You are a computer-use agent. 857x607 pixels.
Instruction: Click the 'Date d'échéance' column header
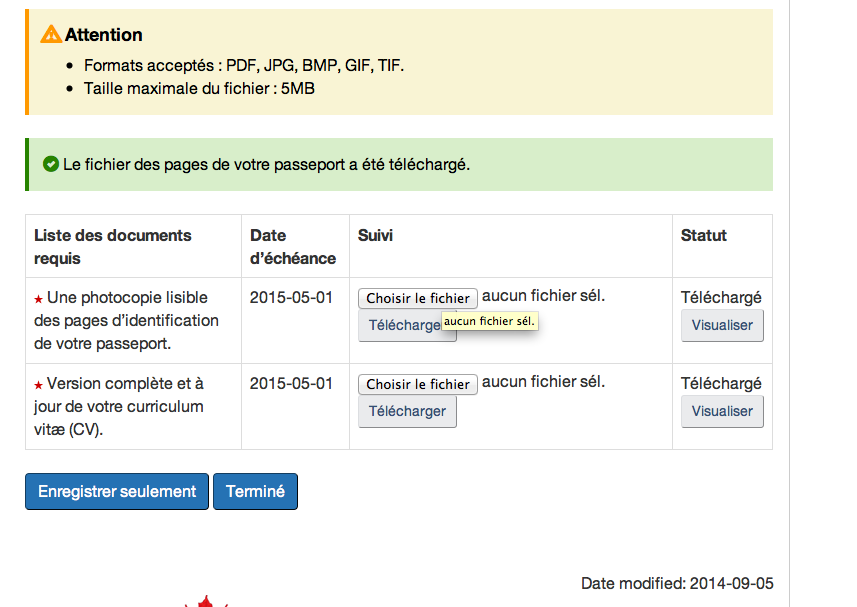[292, 246]
